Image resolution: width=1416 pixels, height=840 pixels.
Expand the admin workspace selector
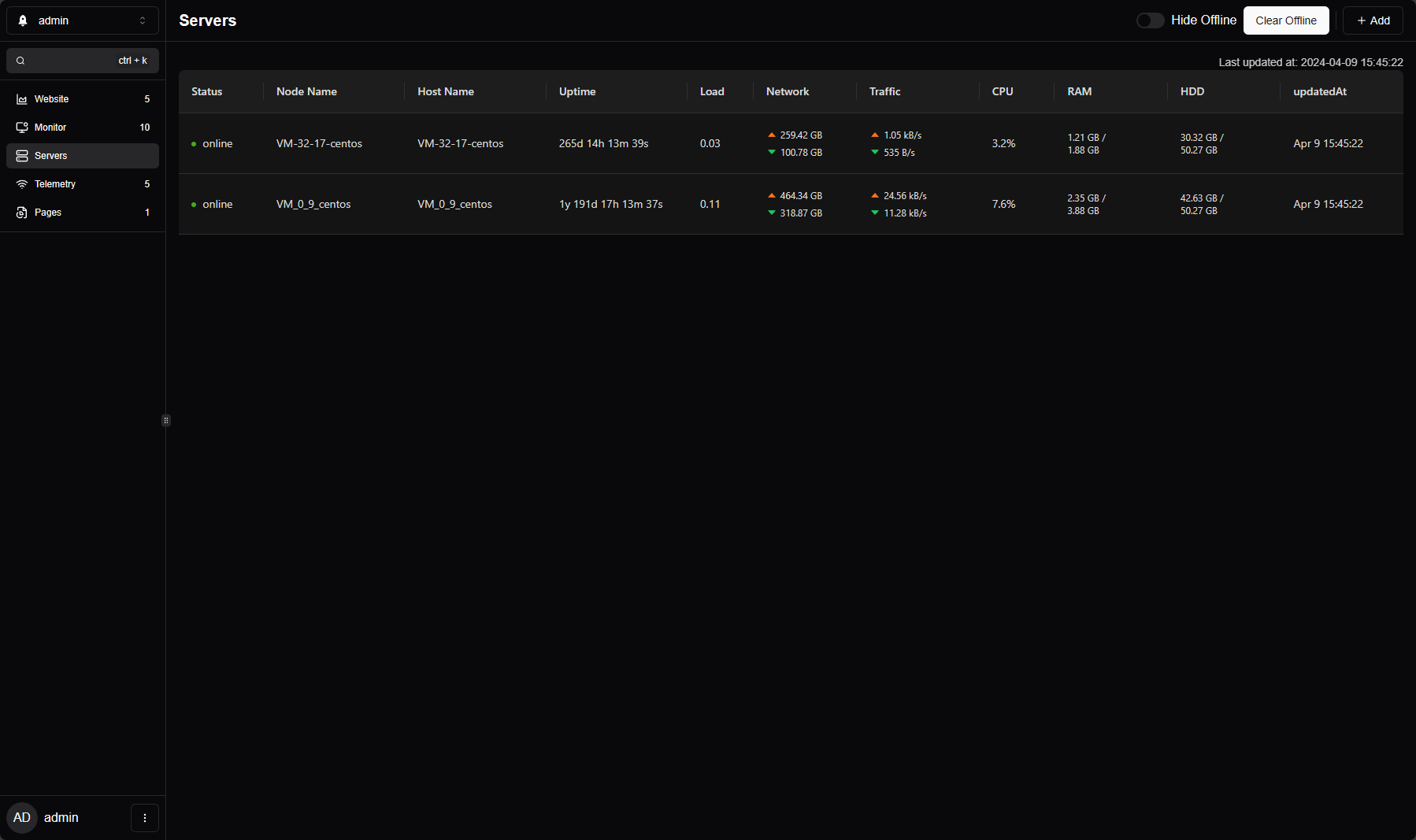pos(83,20)
